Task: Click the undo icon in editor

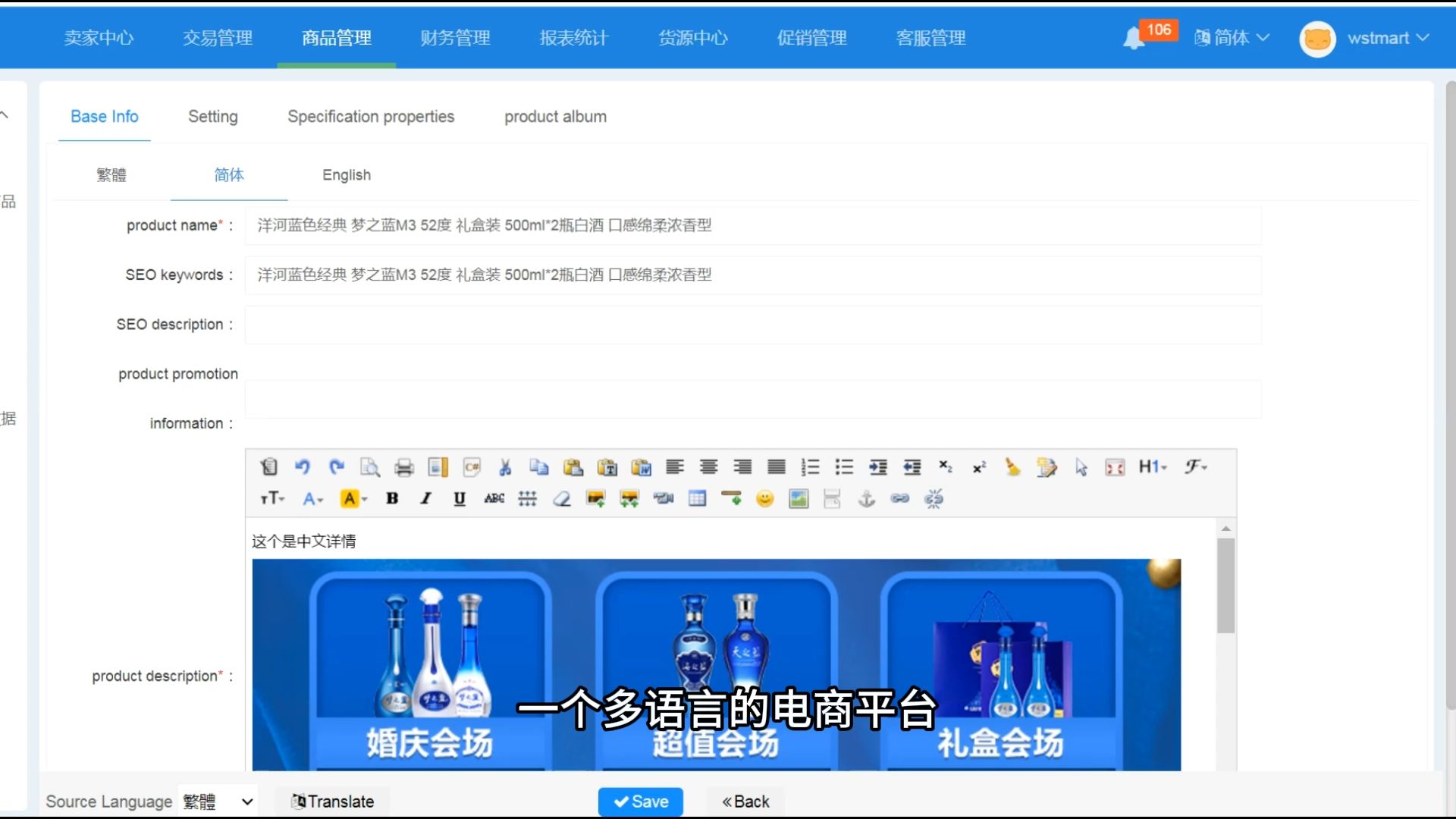Action: 303,467
